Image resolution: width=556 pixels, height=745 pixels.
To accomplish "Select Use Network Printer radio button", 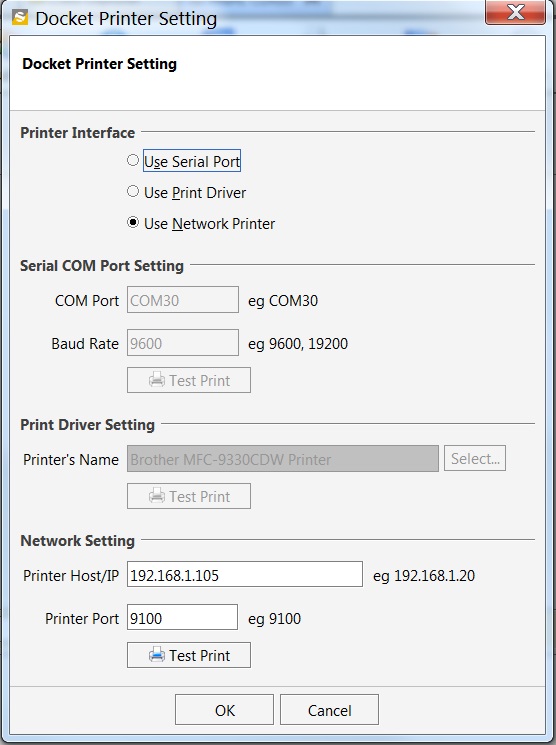I will tap(133, 222).
